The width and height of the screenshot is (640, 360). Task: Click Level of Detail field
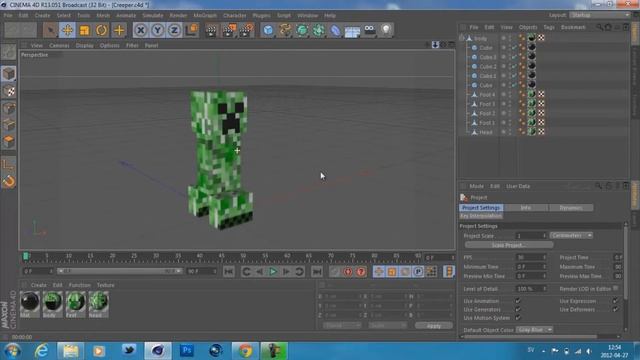coord(530,289)
